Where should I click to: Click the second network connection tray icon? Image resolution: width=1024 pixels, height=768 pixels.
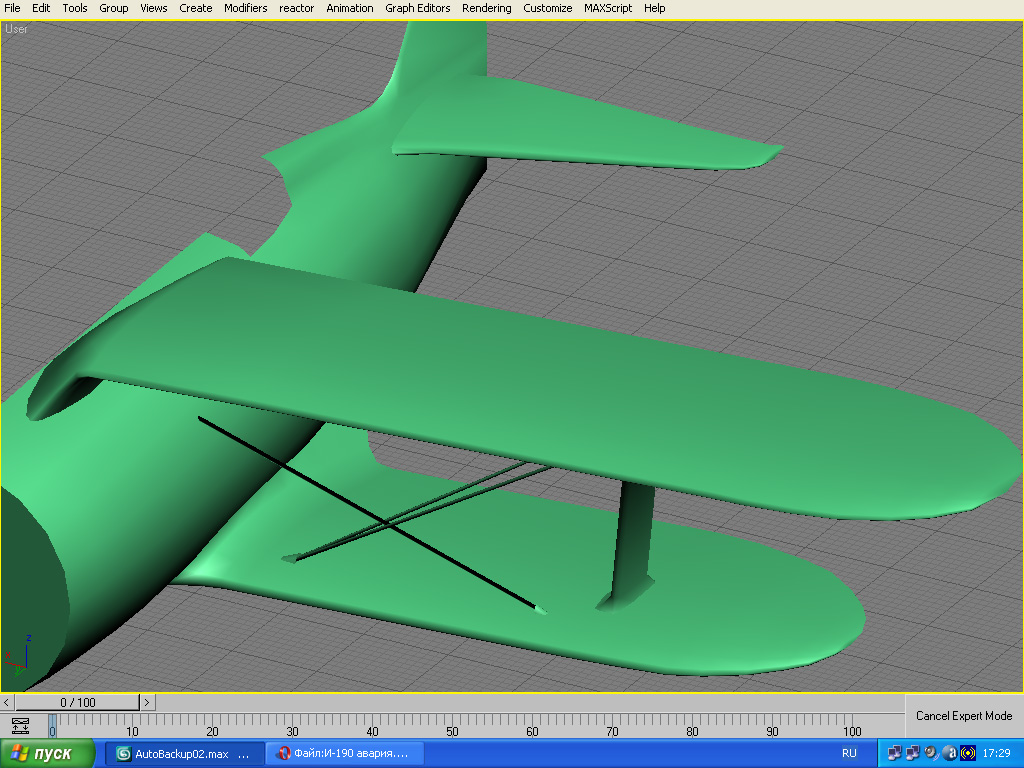(912, 754)
